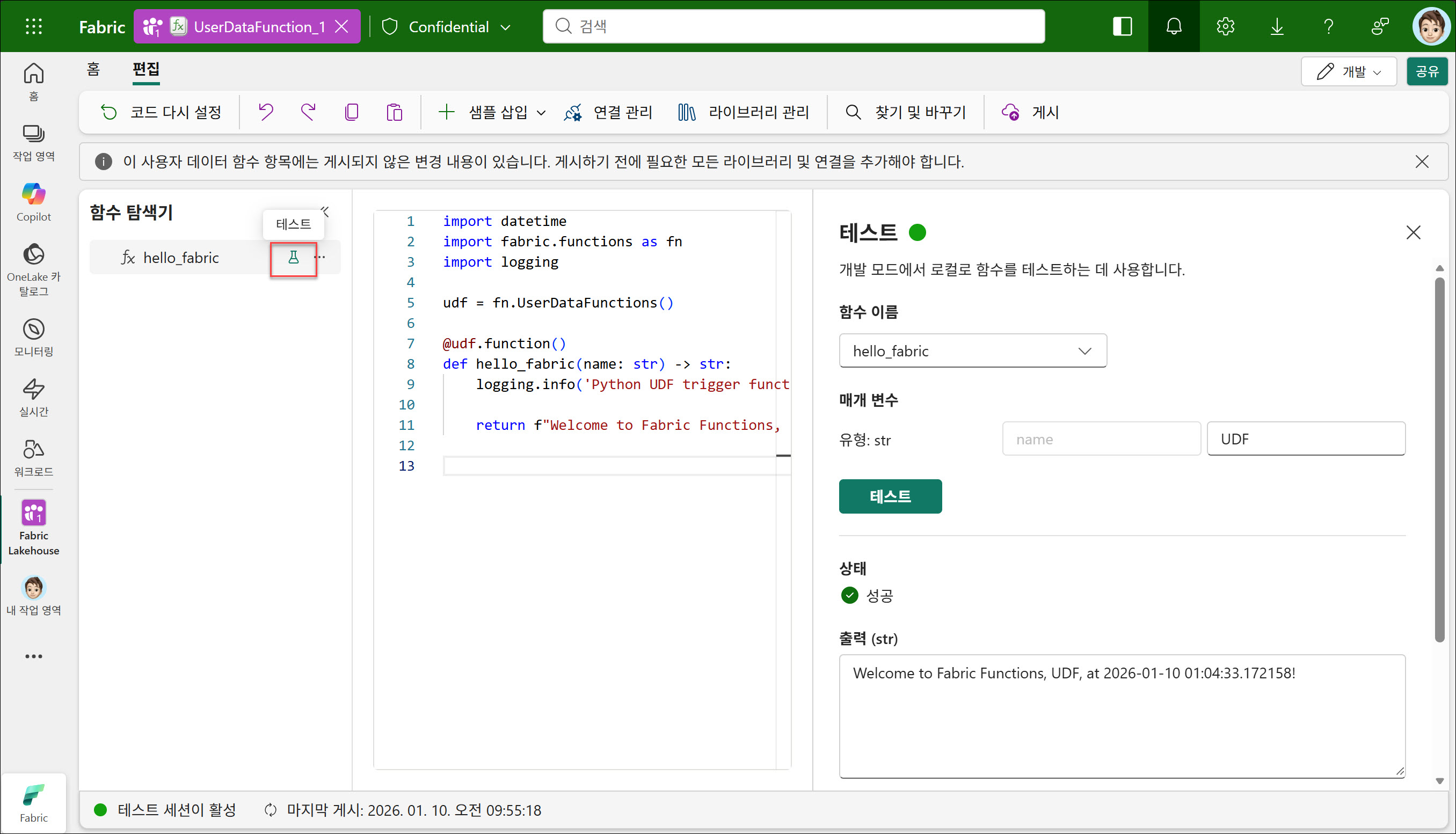Click the undo arrow icon in toolbar

(265, 112)
